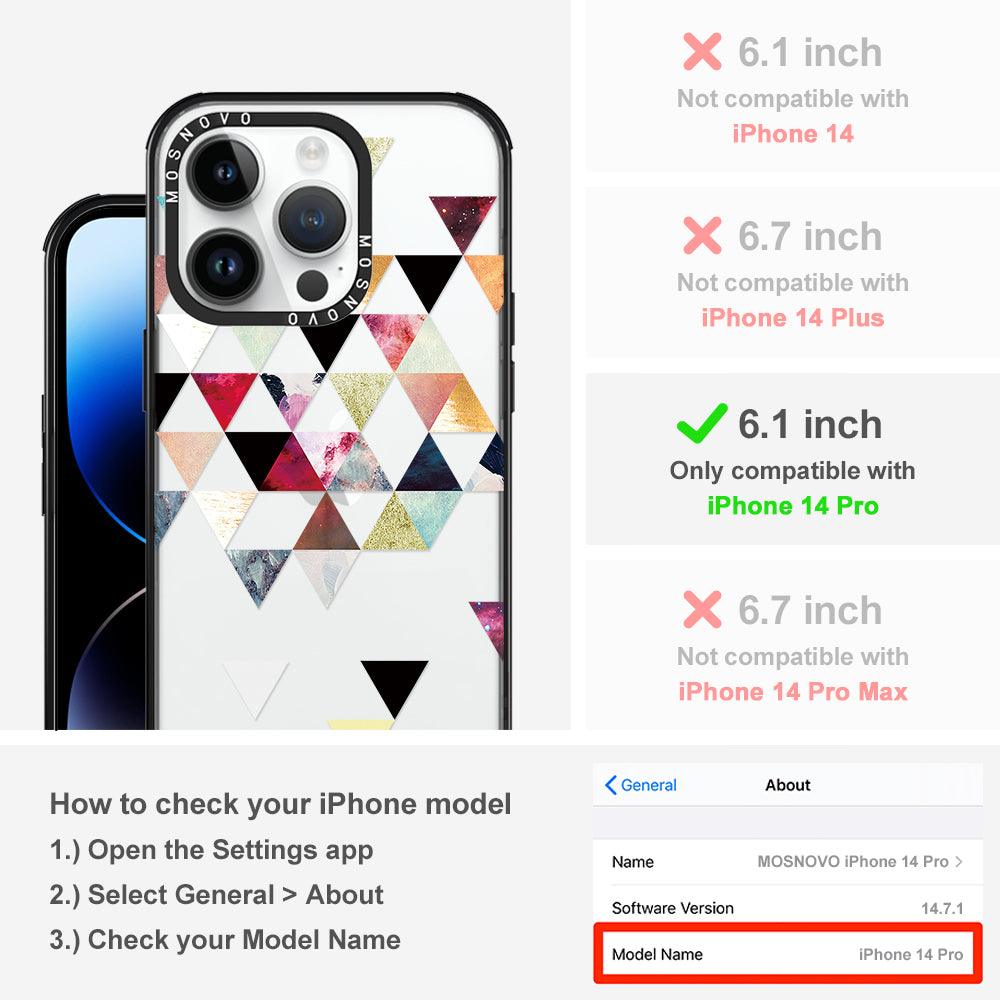This screenshot has height=1000, width=1000.
Task: Click the green iPhone 14 Pro text
Action: [793, 506]
